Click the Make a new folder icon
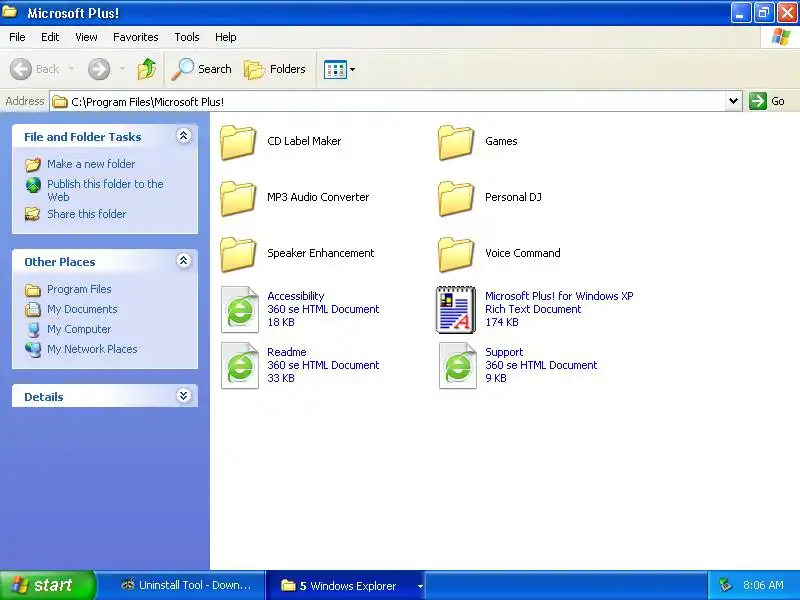The width and height of the screenshot is (800, 600). (x=33, y=164)
